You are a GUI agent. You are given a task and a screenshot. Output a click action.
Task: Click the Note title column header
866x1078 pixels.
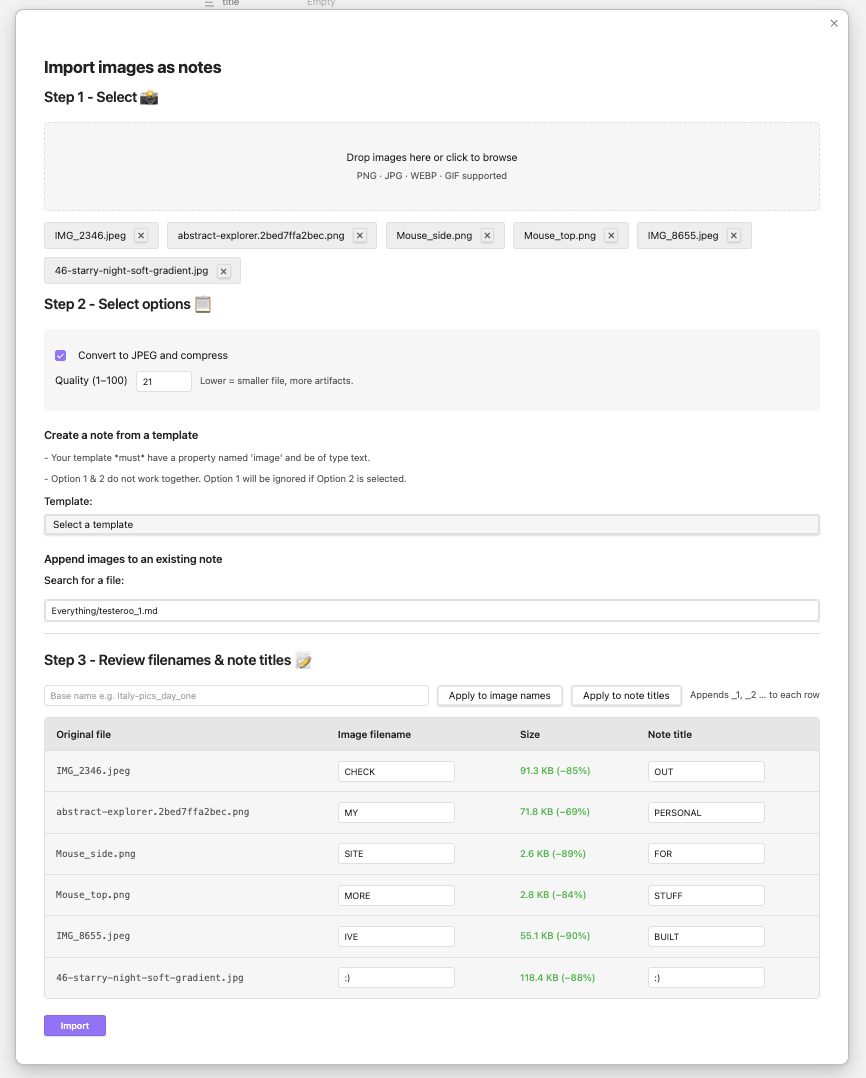click(x=670, y=734)
